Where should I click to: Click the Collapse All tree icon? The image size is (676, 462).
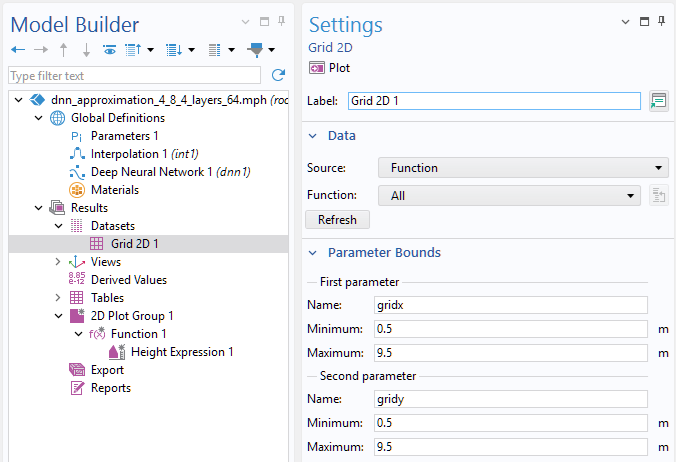coord(133,50)
